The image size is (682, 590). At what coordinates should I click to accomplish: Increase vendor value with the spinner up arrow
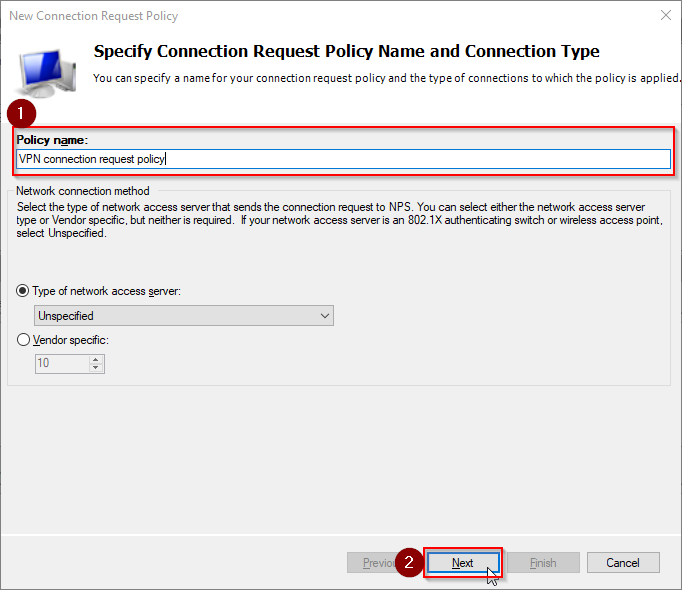96,359
